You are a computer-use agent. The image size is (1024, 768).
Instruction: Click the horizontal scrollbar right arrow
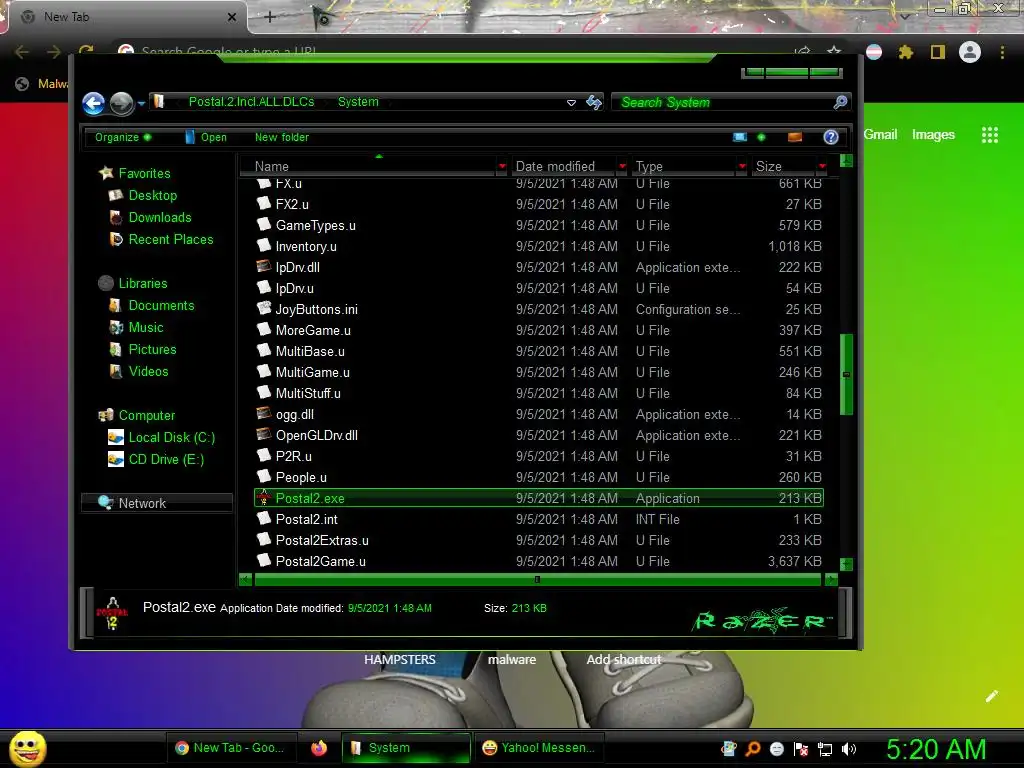click(831, 579)
